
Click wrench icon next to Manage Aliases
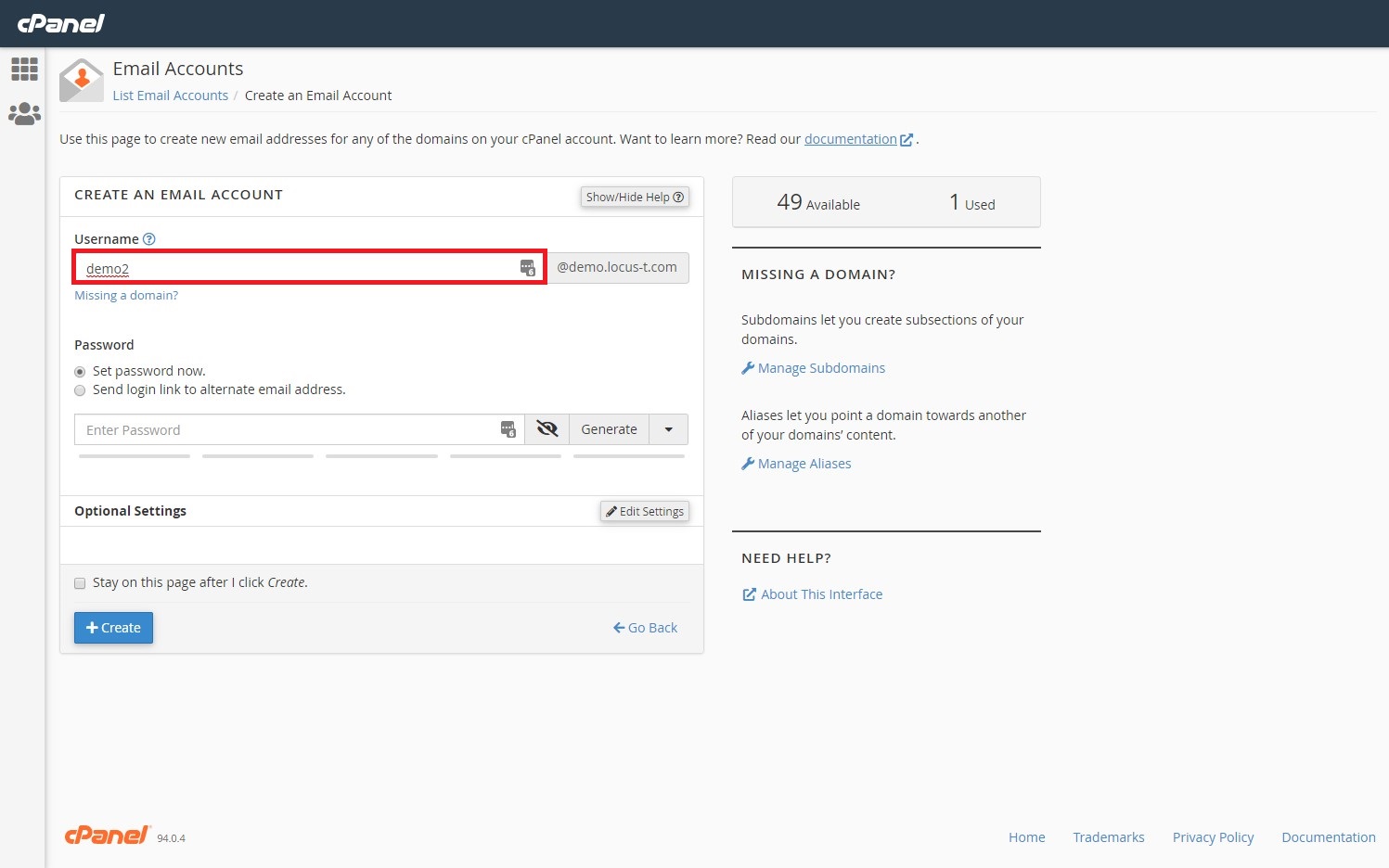pyautogui.click(x=748, y=464)
